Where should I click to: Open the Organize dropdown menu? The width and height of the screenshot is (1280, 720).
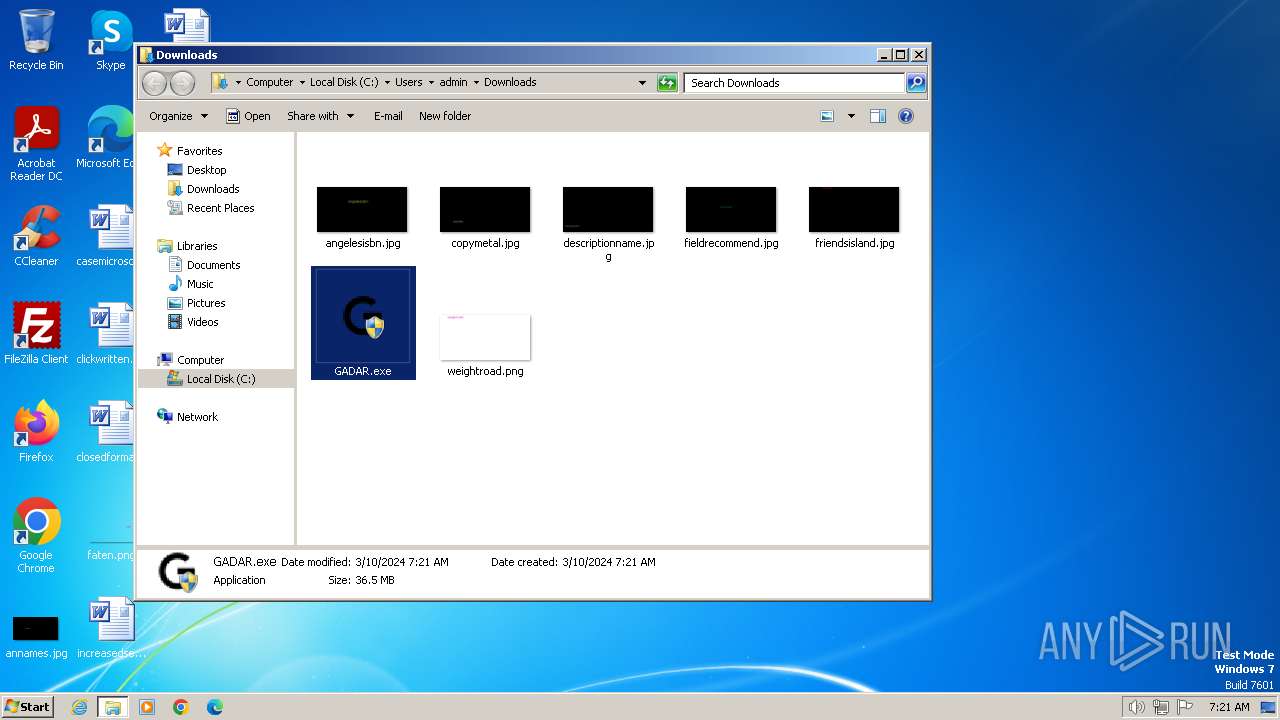click(x=178, y=116)
